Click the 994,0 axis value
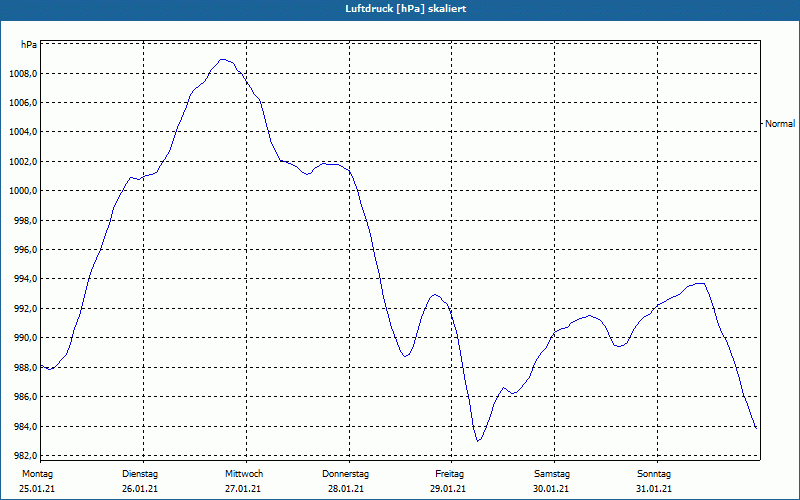800x500 pixels. 25,279
